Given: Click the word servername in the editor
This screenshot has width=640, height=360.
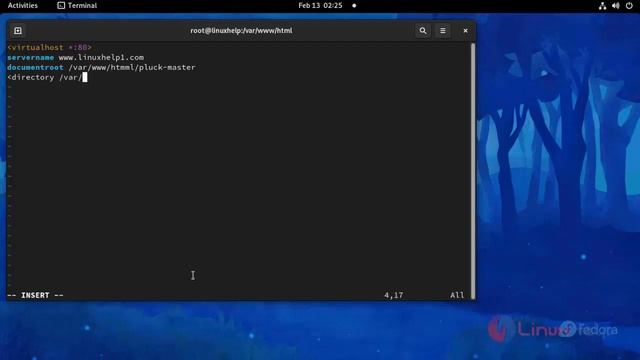Looking at the screenshot, I should (x=31, y=58).
